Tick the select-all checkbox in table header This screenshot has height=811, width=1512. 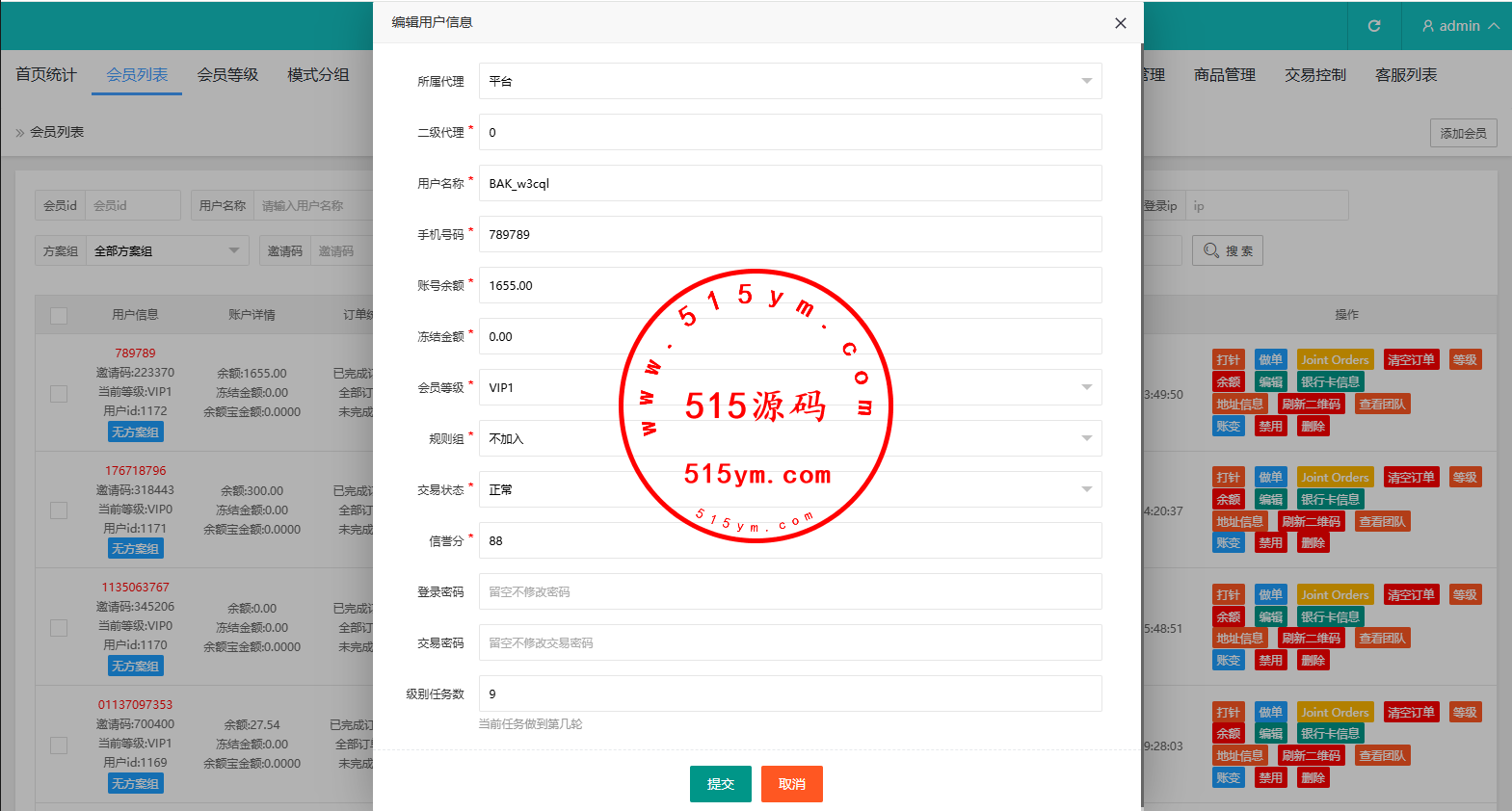coord(59,316)
